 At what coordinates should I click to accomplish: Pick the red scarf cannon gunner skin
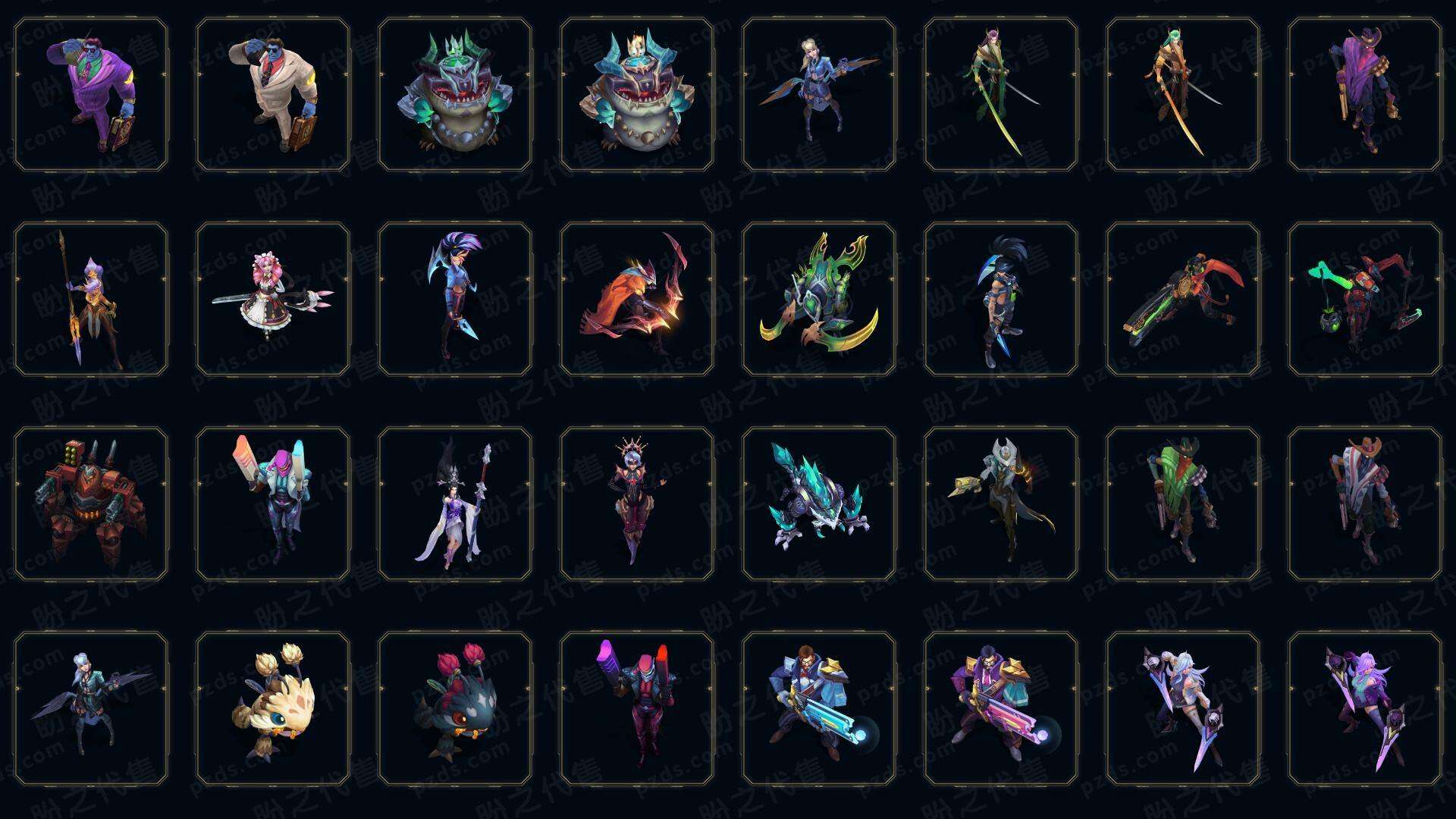[x=1183, y=299]
